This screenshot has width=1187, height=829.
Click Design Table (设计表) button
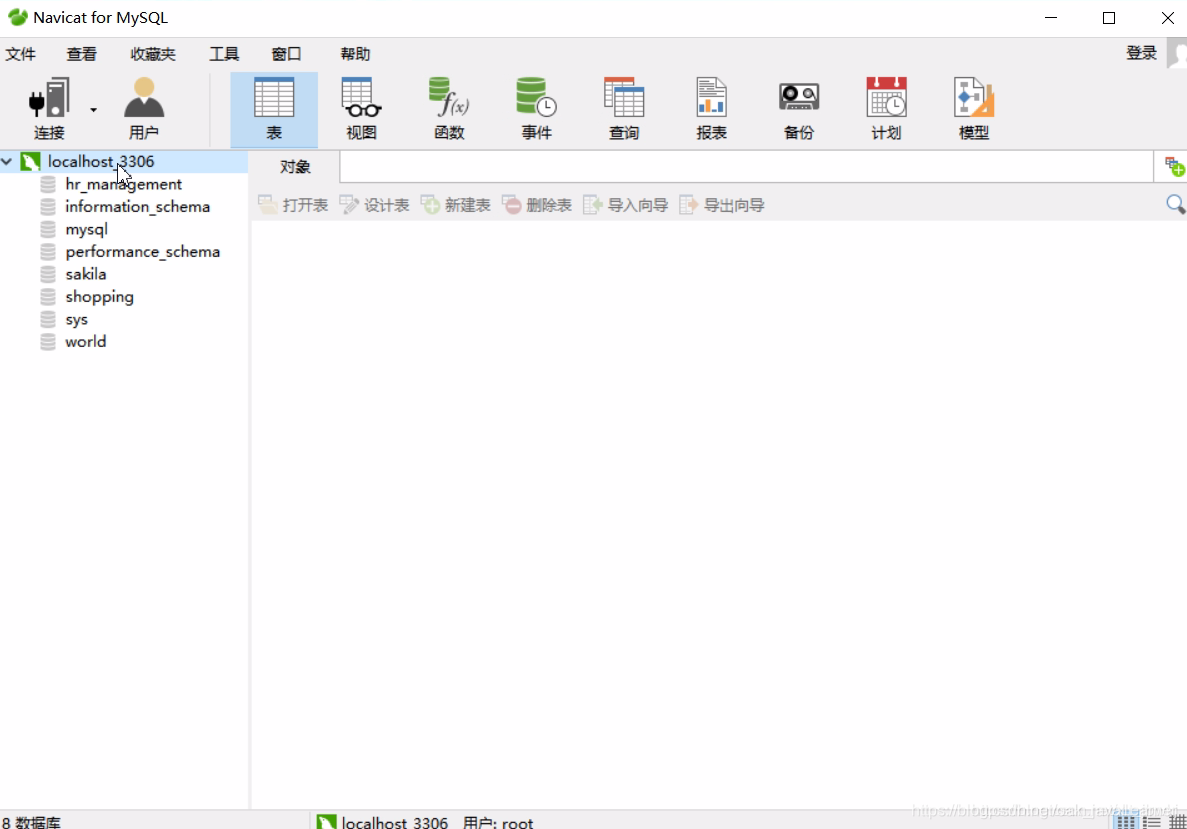point(374,205)
